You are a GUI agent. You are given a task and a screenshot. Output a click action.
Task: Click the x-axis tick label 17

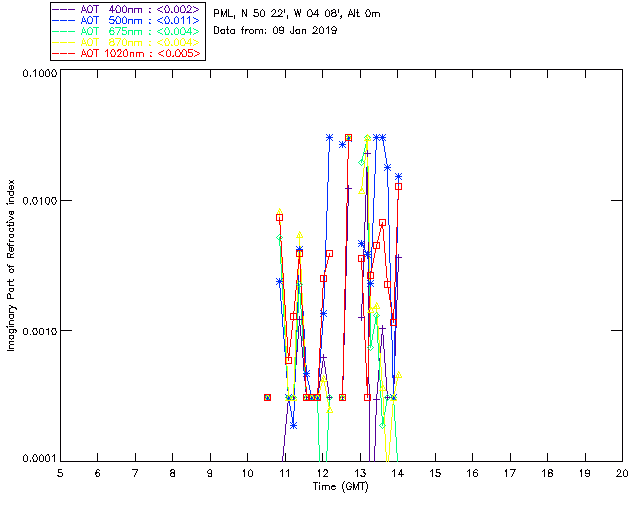[x=510, y=473]
